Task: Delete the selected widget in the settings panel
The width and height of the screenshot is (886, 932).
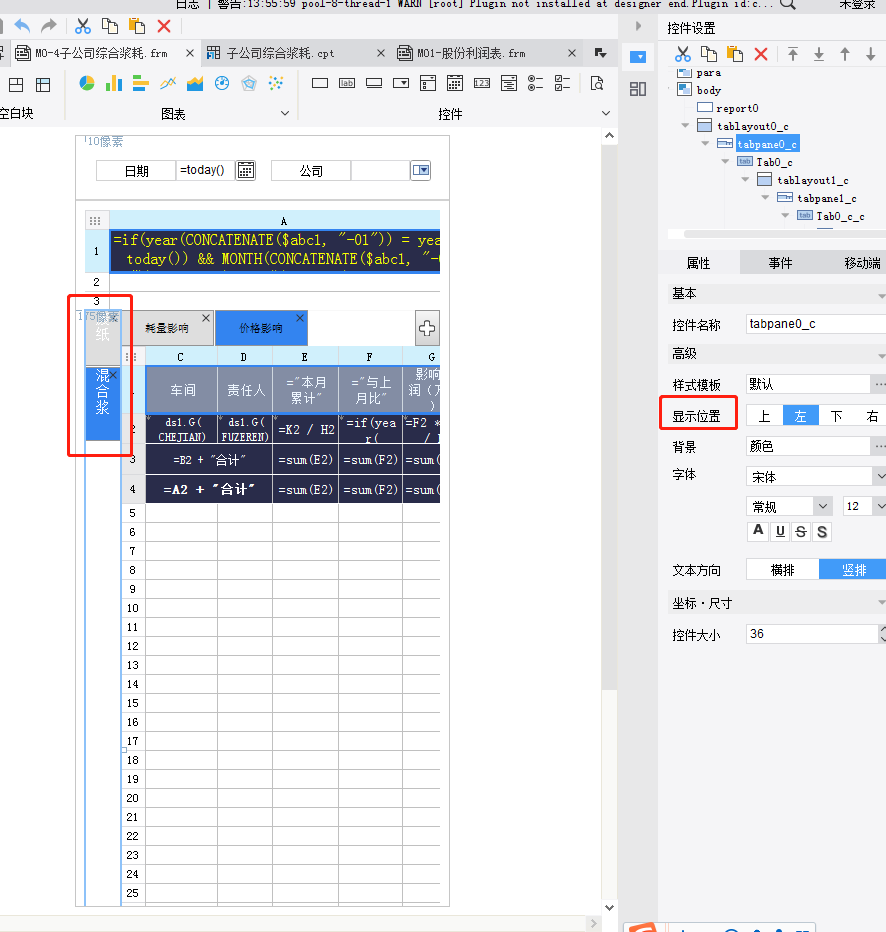Action: click(x=761, y=54)
